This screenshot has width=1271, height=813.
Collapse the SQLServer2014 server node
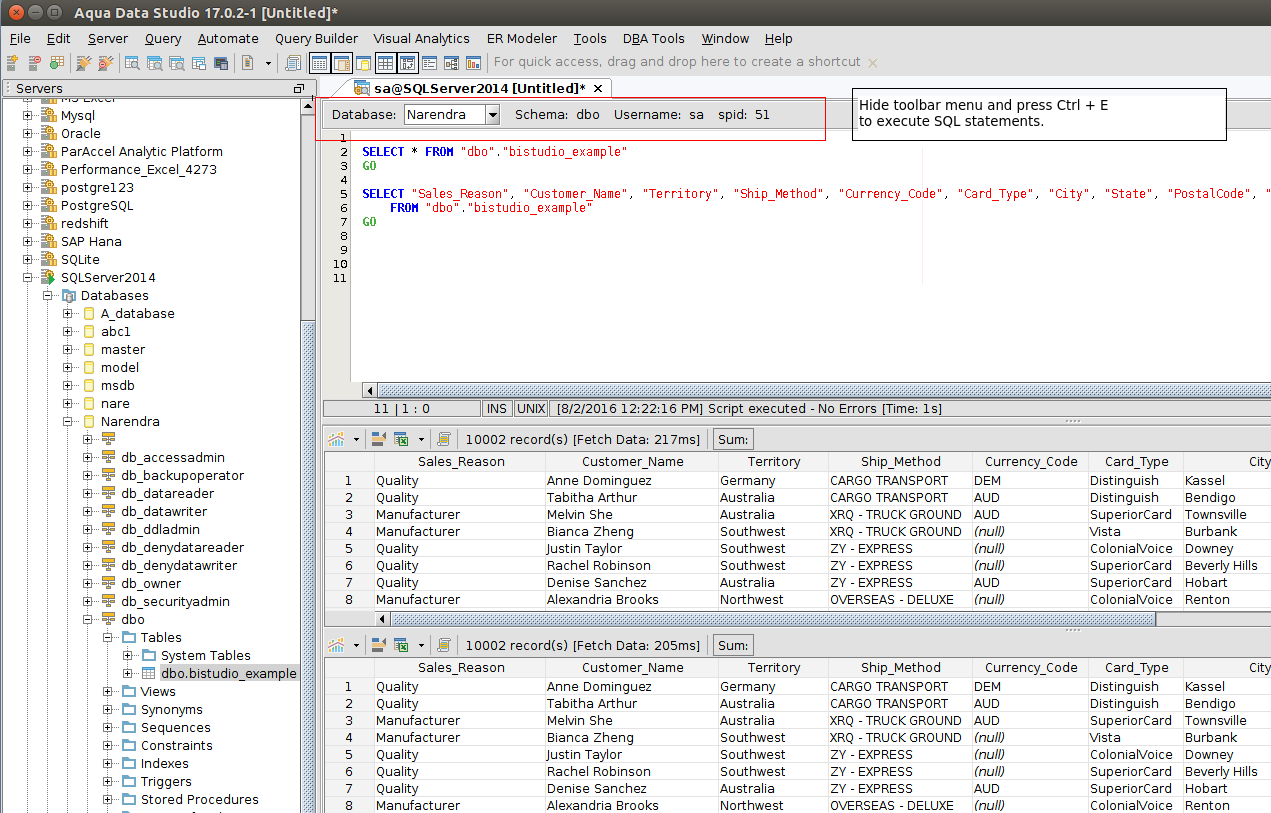tap(28, 278)
